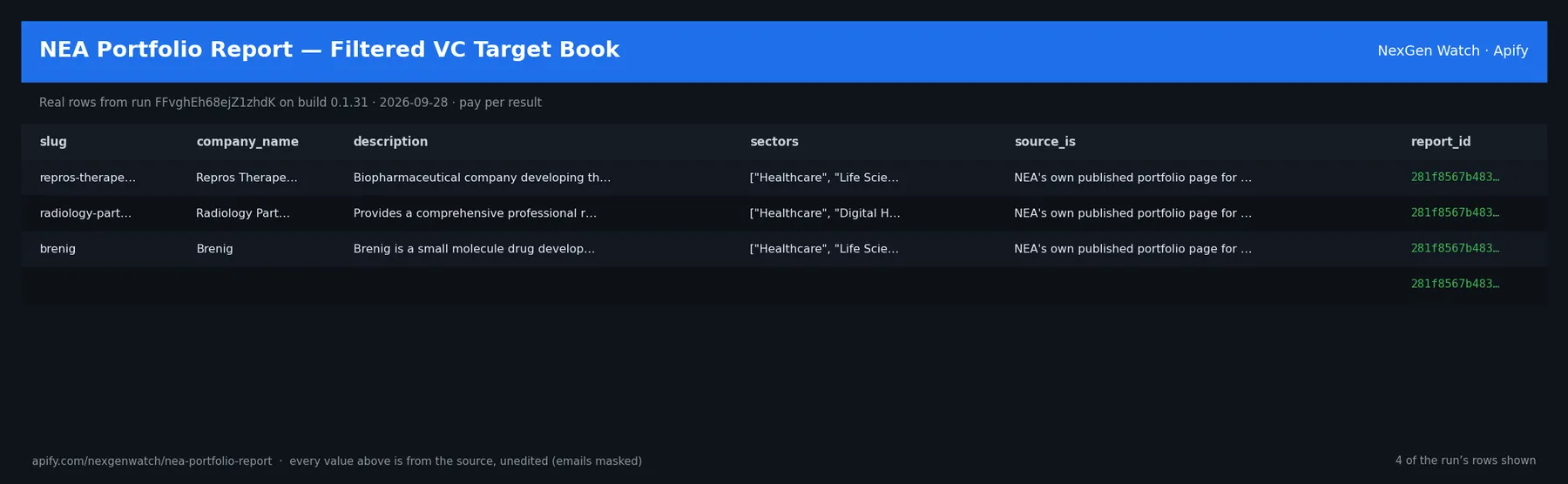The height and width of the screenshot is (484, 1568).
Task: Click sectors cell '["Healthcare", "Digital H…'
Action: coord(825,213)
